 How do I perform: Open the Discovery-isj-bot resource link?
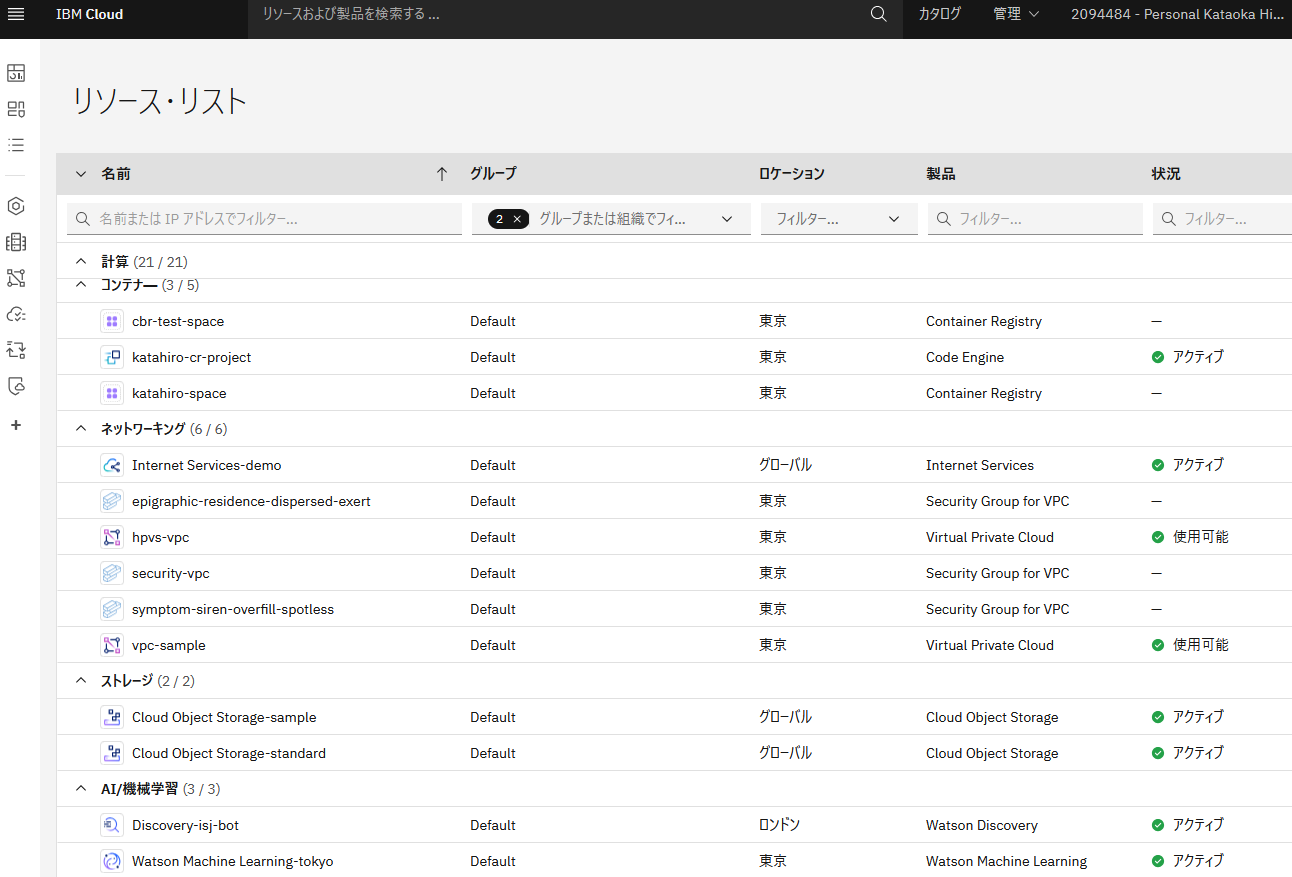(x=185, y=825)
